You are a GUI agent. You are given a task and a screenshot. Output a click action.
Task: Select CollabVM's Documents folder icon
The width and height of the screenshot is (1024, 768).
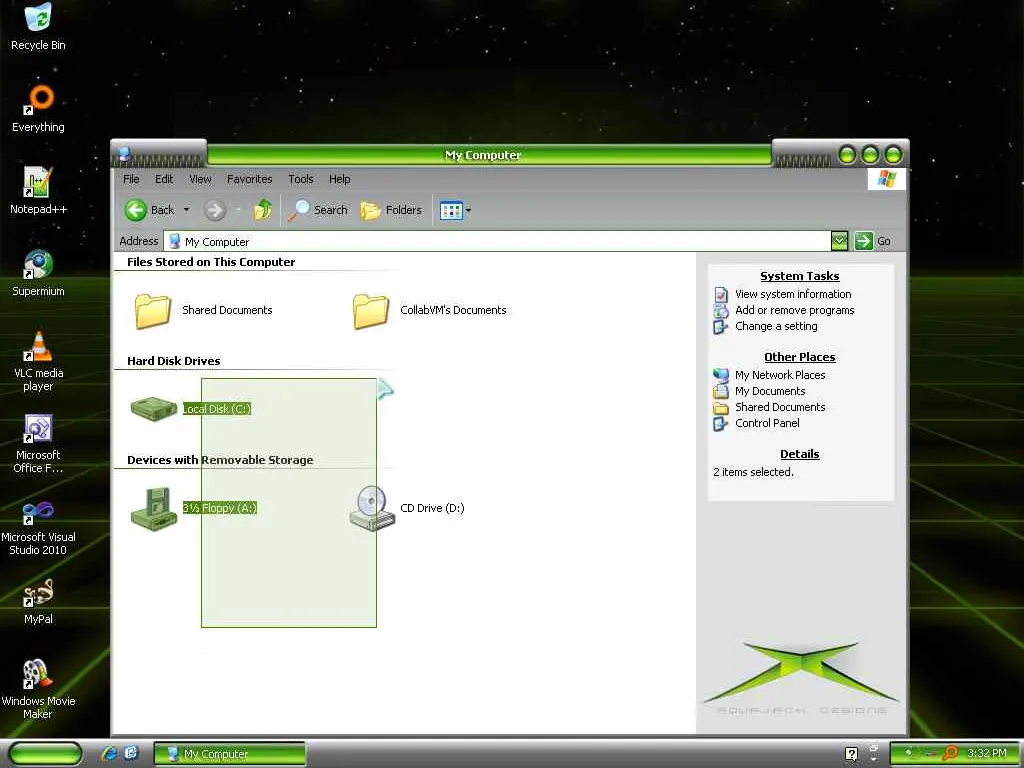pos(370,311)
